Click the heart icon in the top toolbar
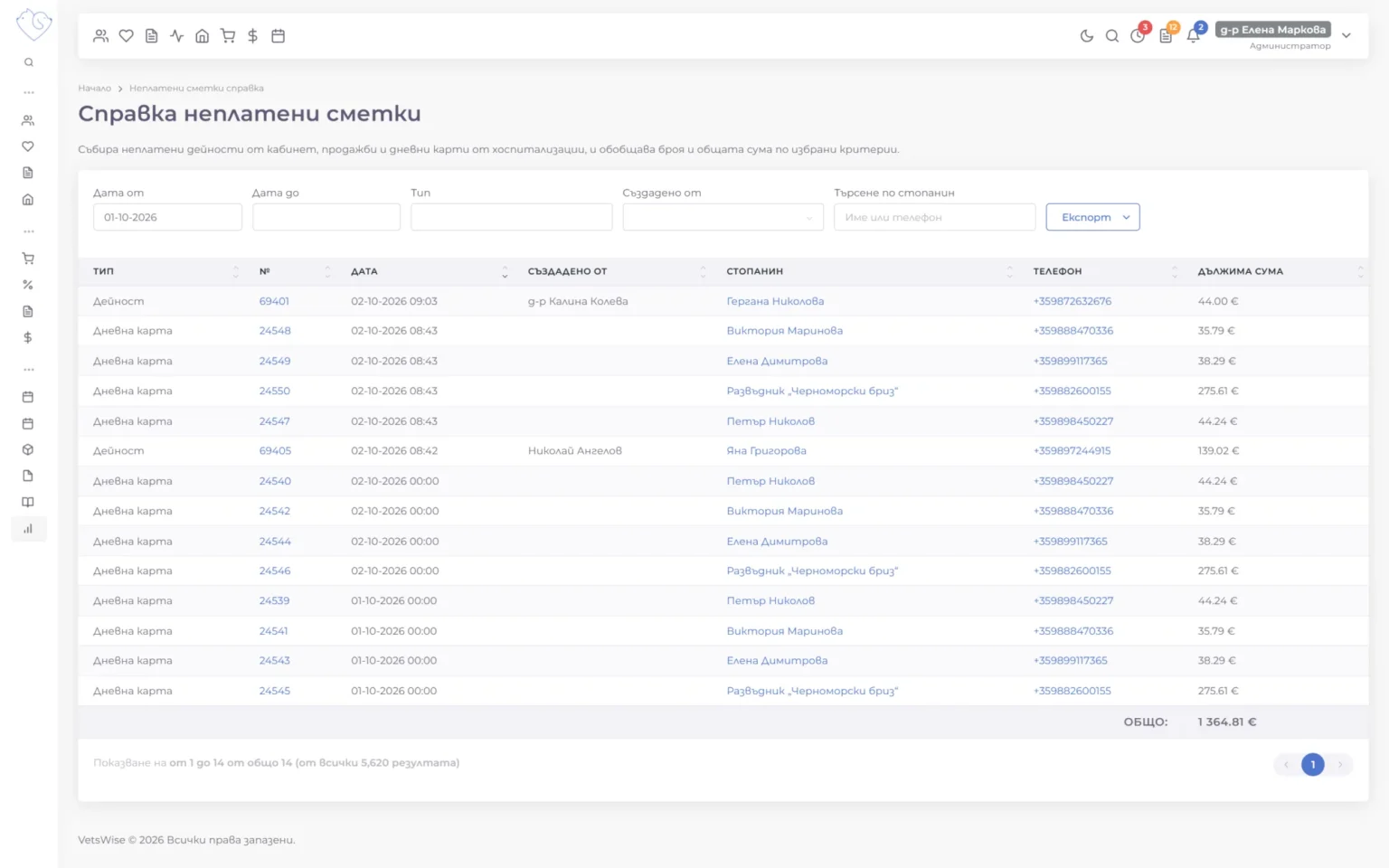Viewport: 1389px width, 868px height. click(127, 36)
